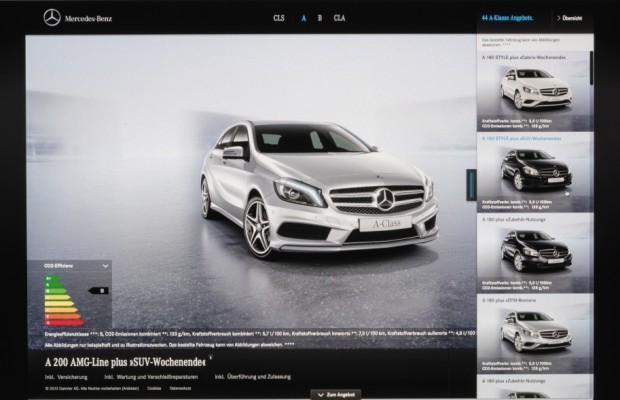Open the Mercedes-Benz wordmark home link
620x400 pixels.
coord(88,19)
